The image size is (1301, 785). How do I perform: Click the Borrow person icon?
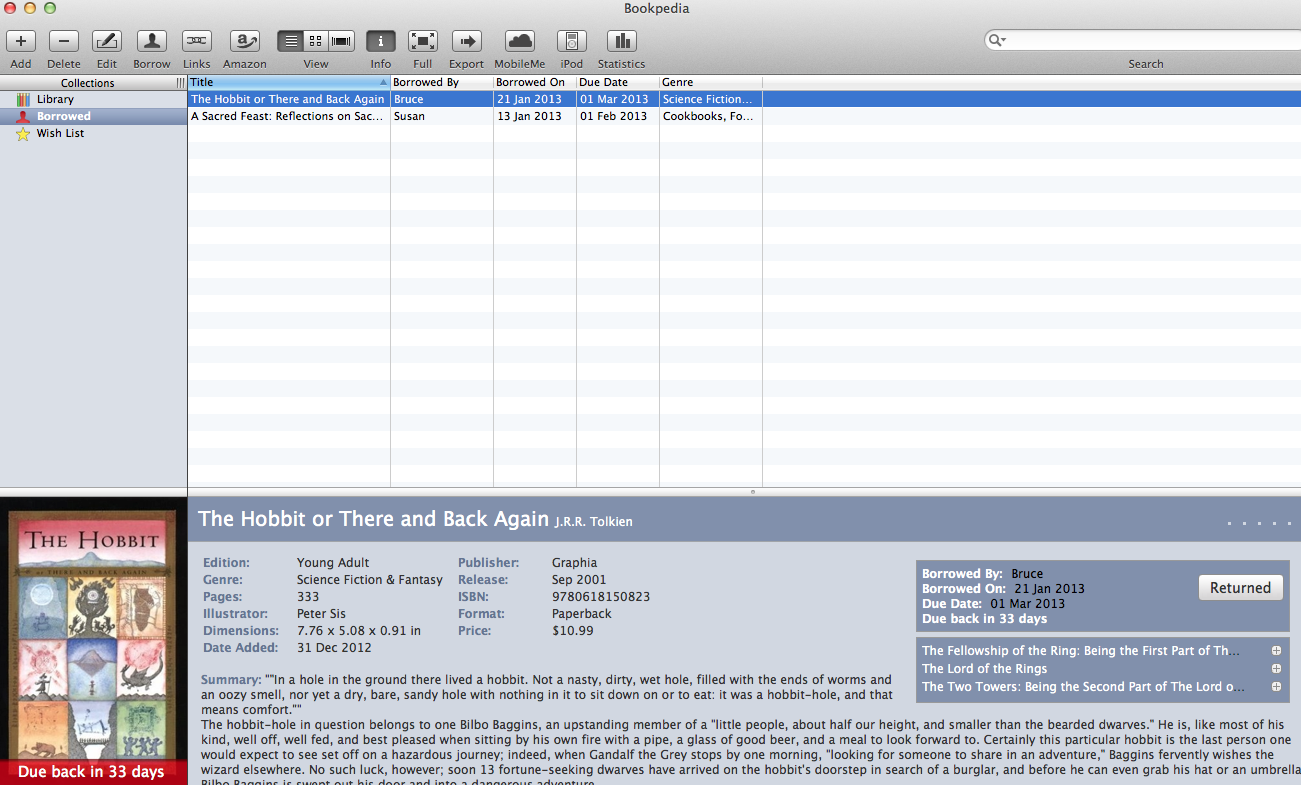[x=152, y=41]
